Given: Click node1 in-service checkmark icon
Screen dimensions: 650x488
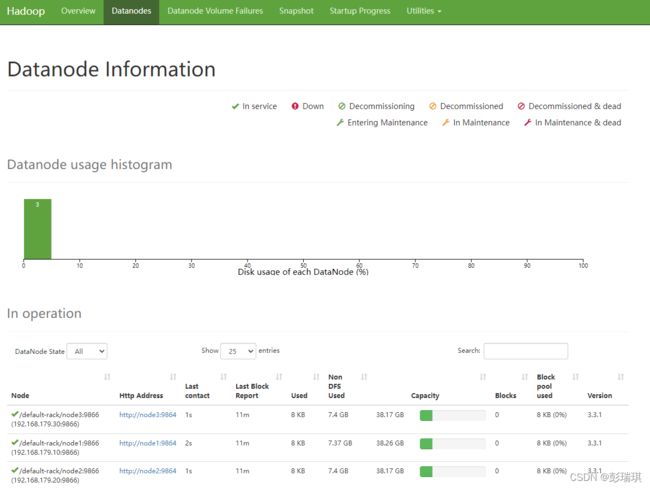Looking at the screenshot, I should 15,442.
